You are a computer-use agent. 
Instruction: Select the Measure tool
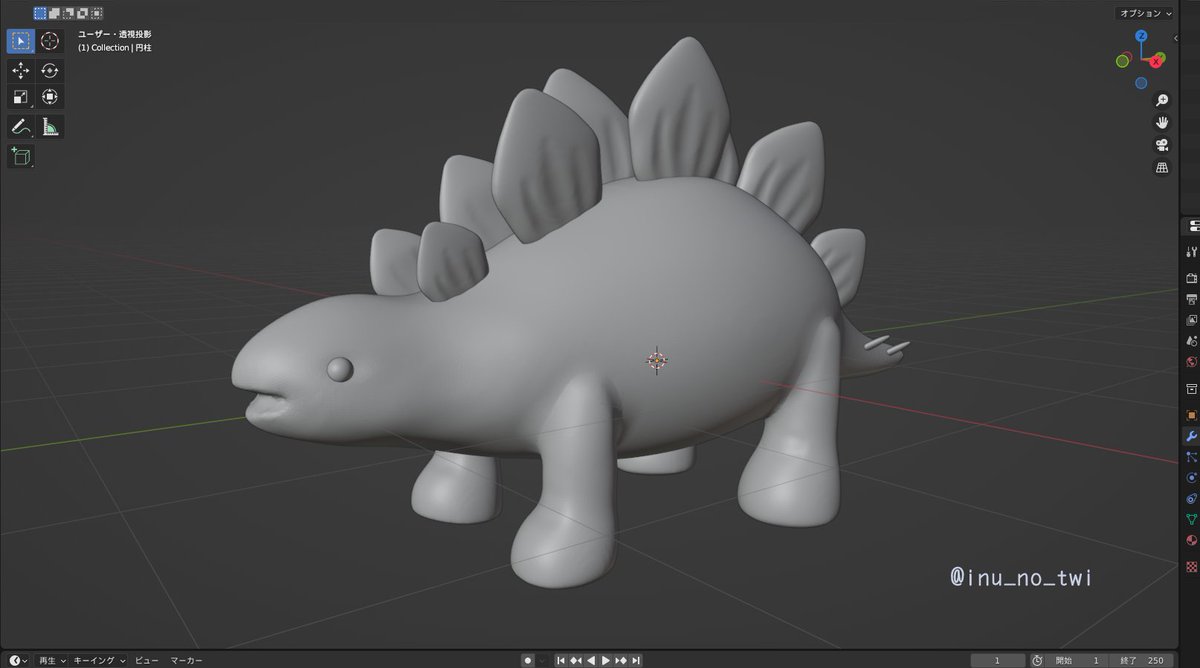click(50, 126)
